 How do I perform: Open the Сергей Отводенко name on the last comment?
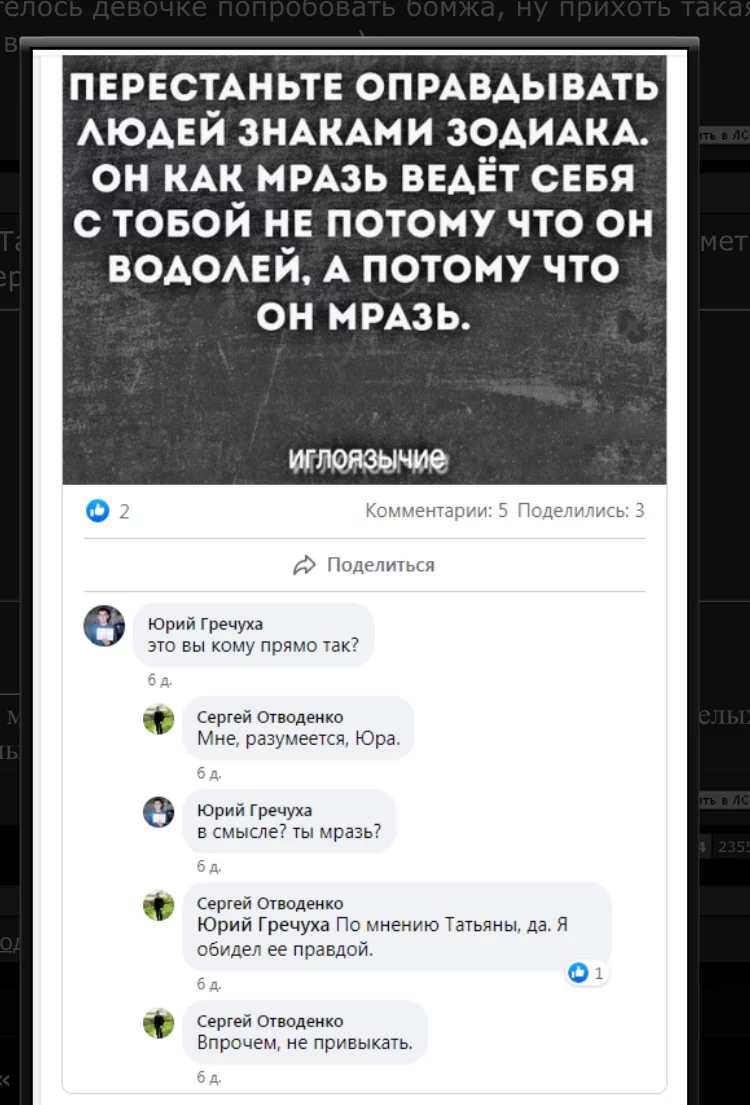point(271,1021)
